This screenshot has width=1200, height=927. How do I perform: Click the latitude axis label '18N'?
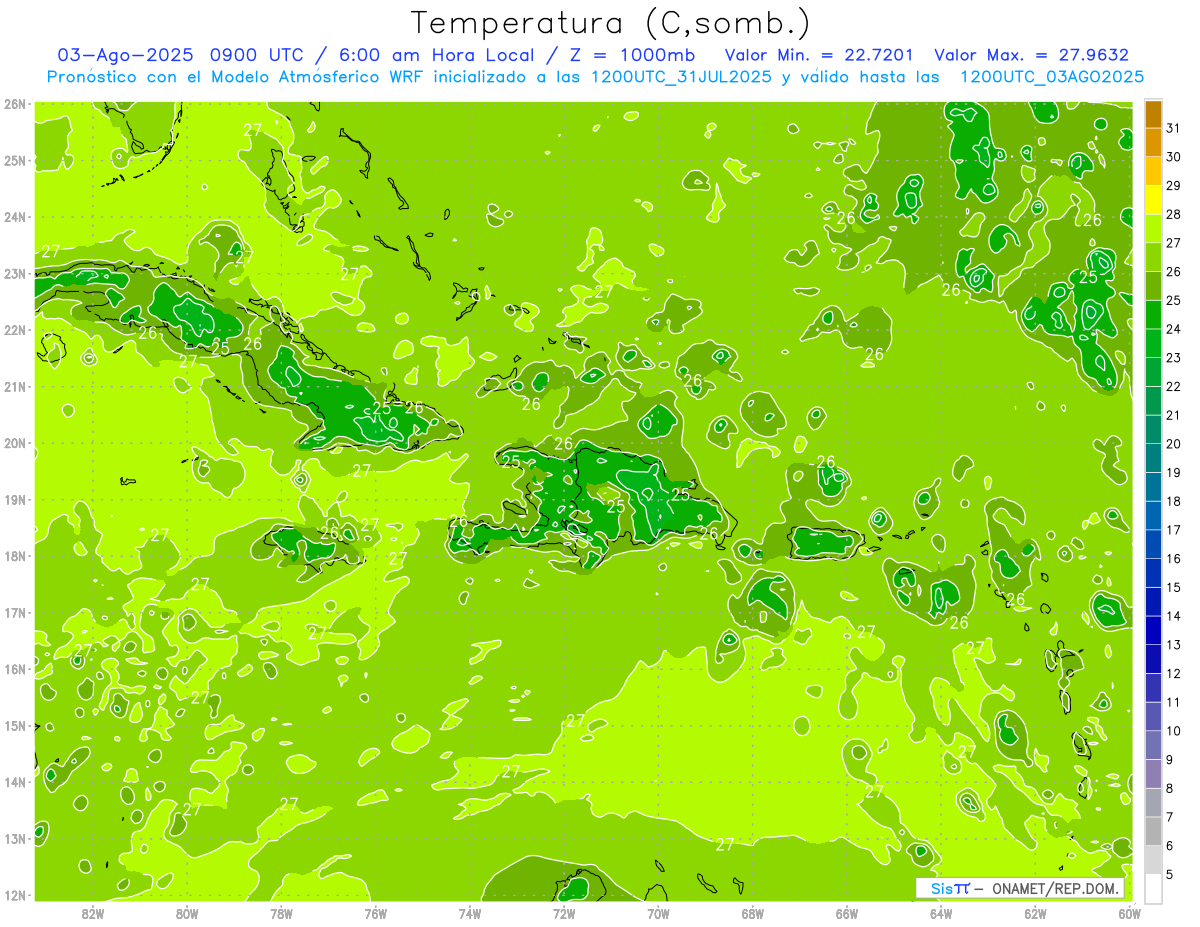15,556
